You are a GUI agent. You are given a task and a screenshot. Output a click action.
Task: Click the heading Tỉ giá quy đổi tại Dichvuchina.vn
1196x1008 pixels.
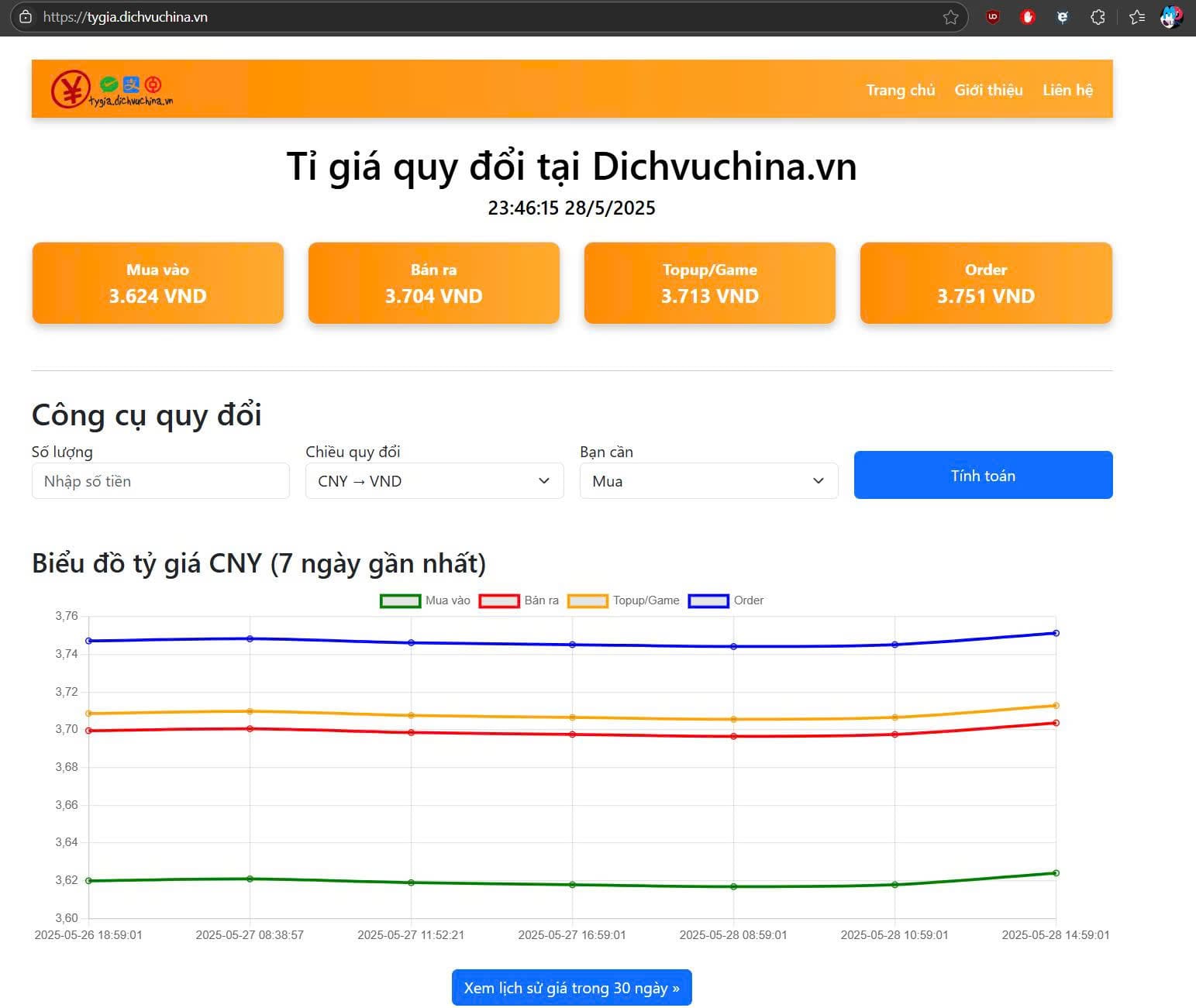tap(572, 166)
